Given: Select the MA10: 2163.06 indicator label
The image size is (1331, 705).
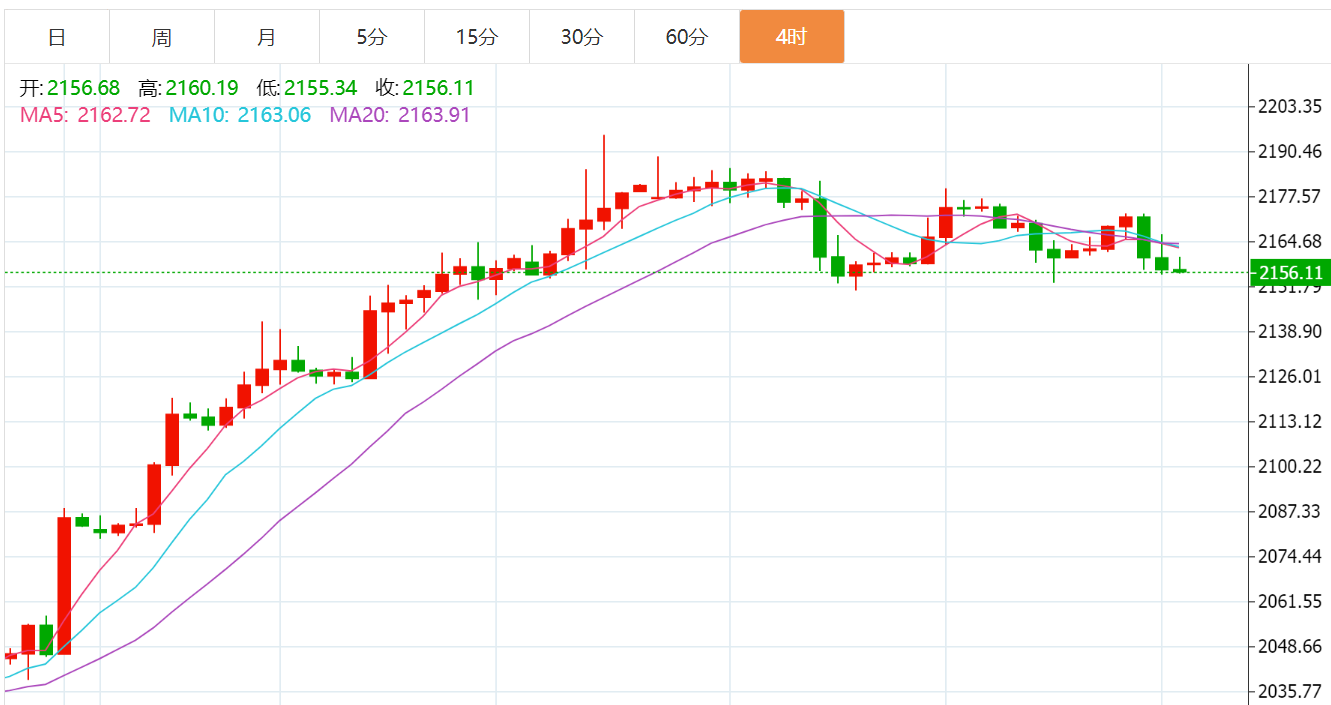Looking at the screenshot, I should pyautogui.click(x=240, y=115).
